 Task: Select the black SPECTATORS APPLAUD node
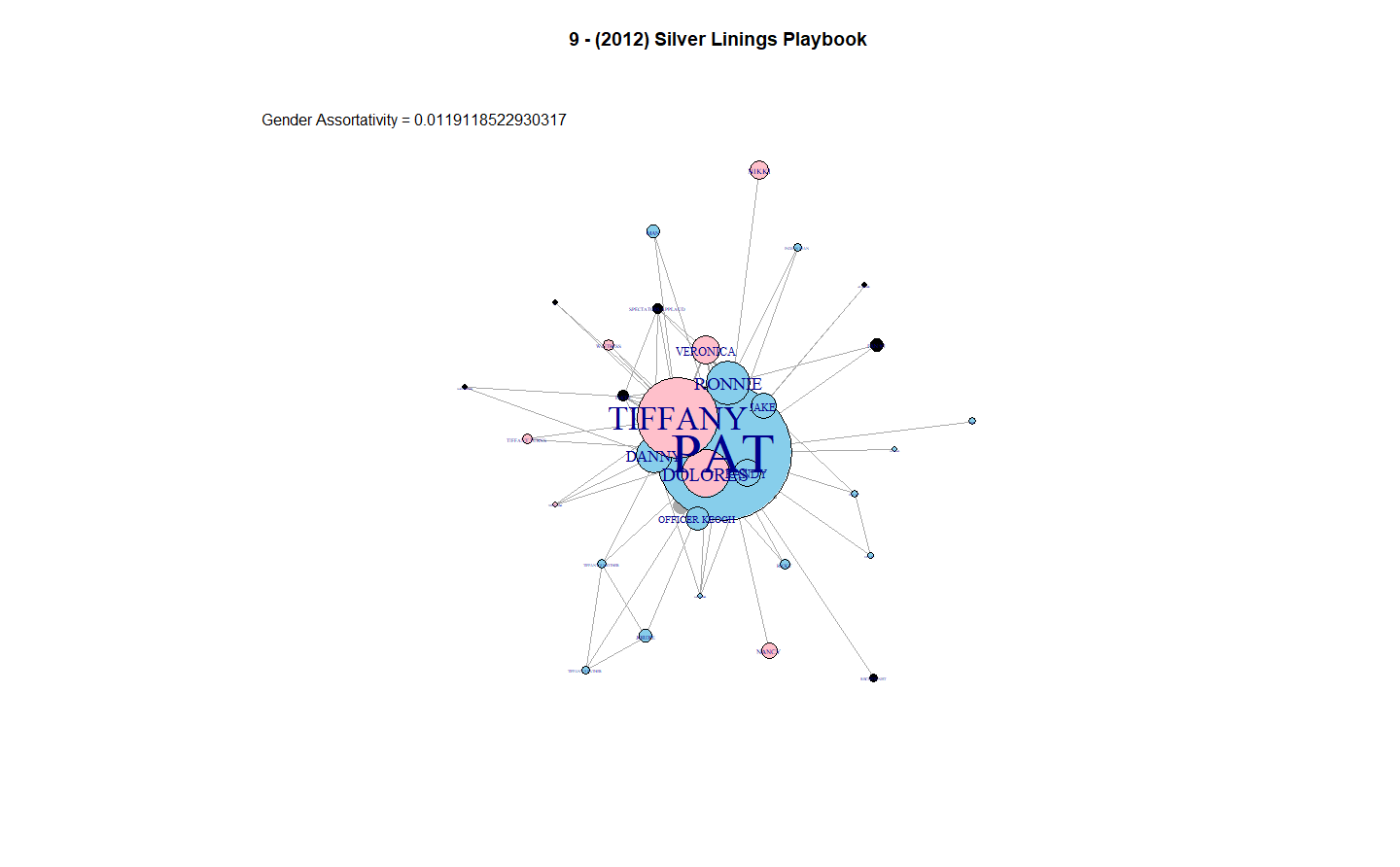tap(658, 309)
